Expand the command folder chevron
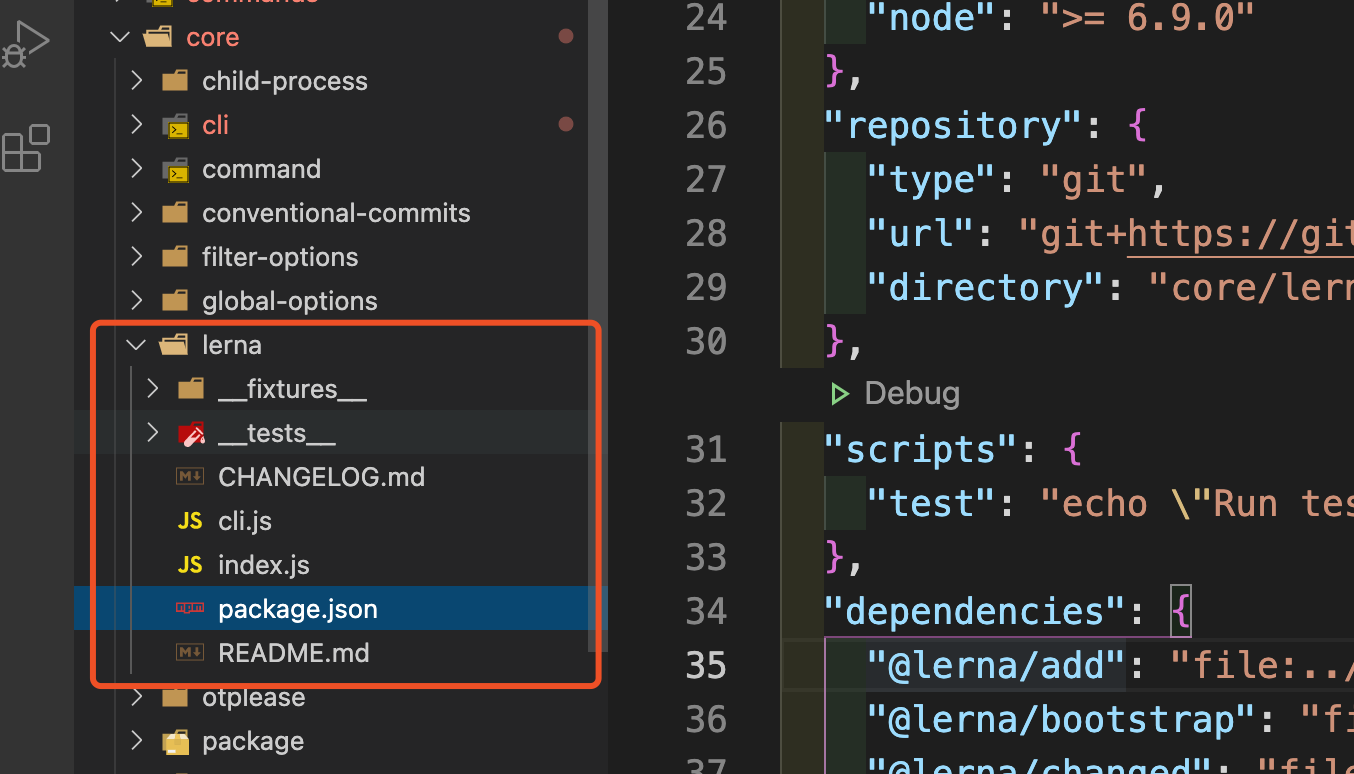Screen dimensions: 1354x774 [137, 169]
